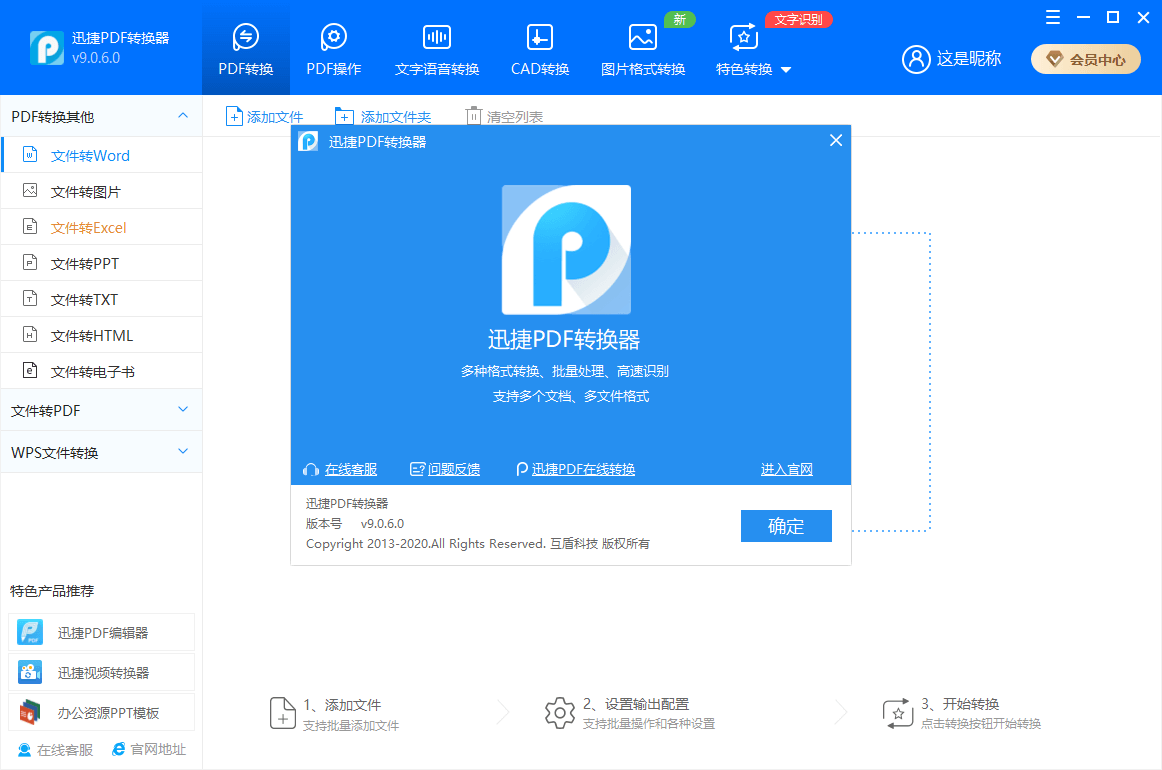Click the 特色转换 star icon
This screenshot has width=1162, height=770.
pyautogui.click(x=743, y=36)
